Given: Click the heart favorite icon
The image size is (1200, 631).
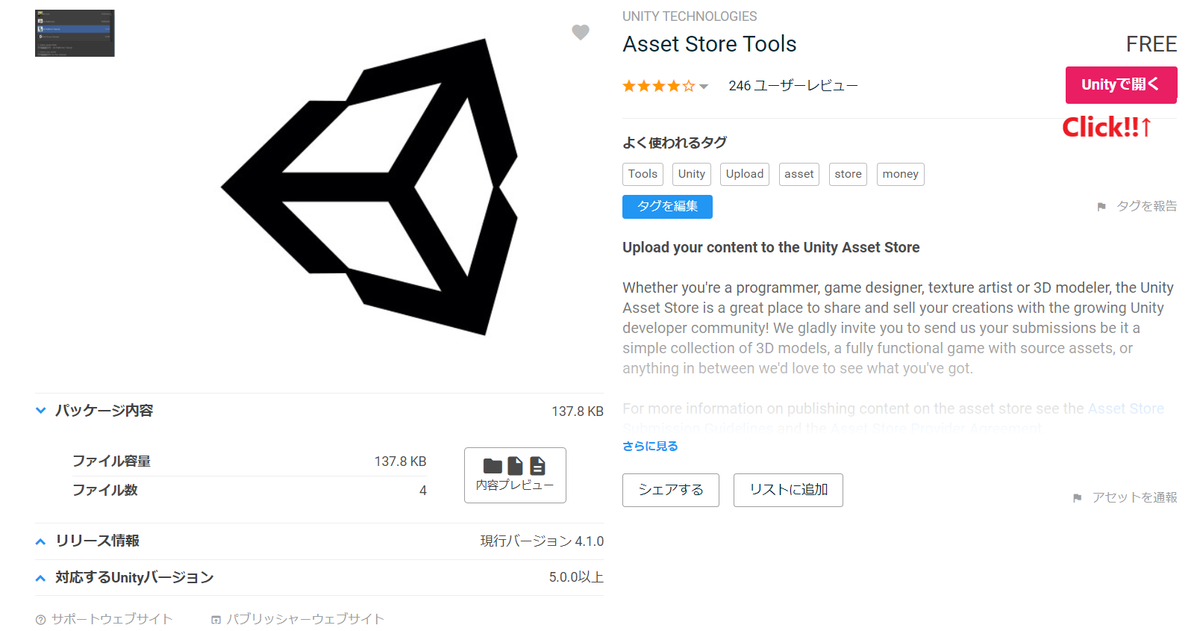Looking at the screenshot, I should (580, 33).
